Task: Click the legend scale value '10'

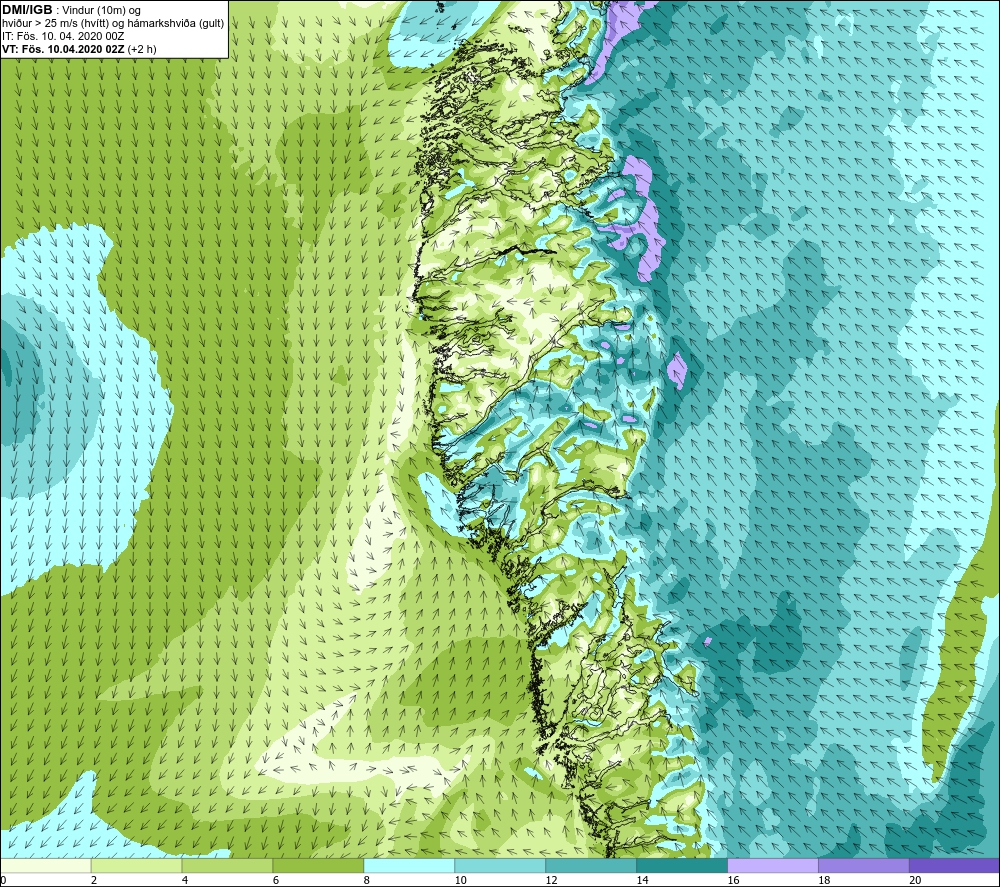Action: (x=460, y=880)
